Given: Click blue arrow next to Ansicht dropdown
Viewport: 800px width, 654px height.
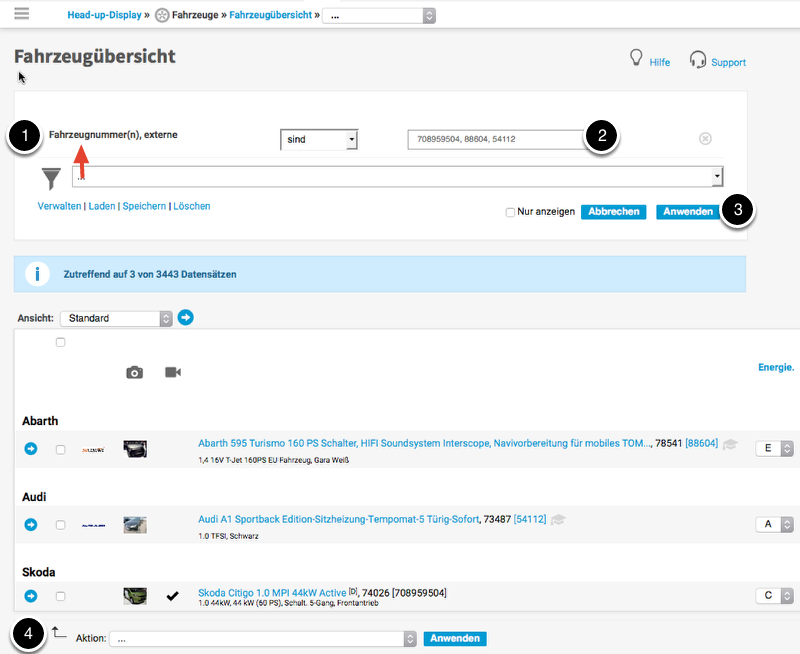Looking at the screenshot, I should click(185, 317).
